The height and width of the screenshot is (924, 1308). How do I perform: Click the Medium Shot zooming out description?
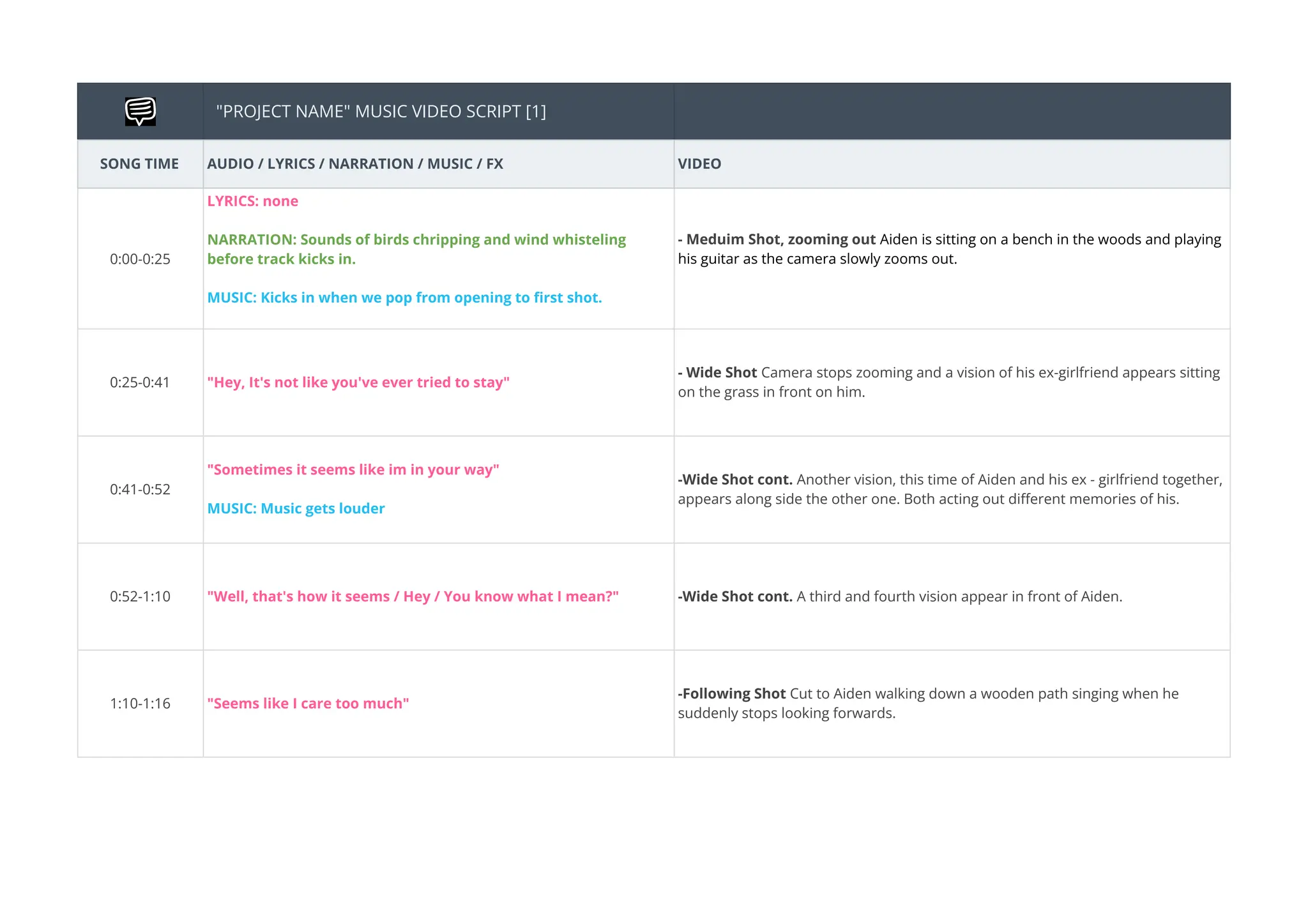tap(949, 249)
